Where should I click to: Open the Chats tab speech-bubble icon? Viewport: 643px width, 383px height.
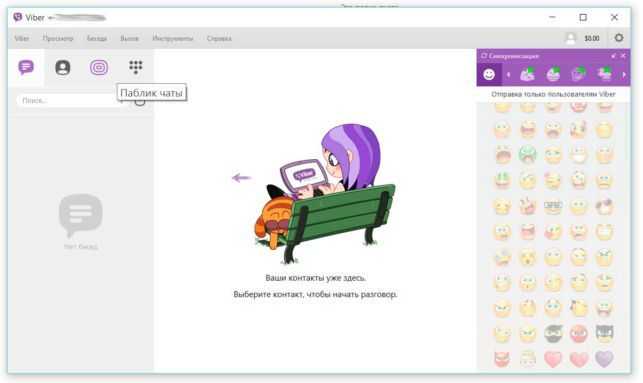point(26,67)
